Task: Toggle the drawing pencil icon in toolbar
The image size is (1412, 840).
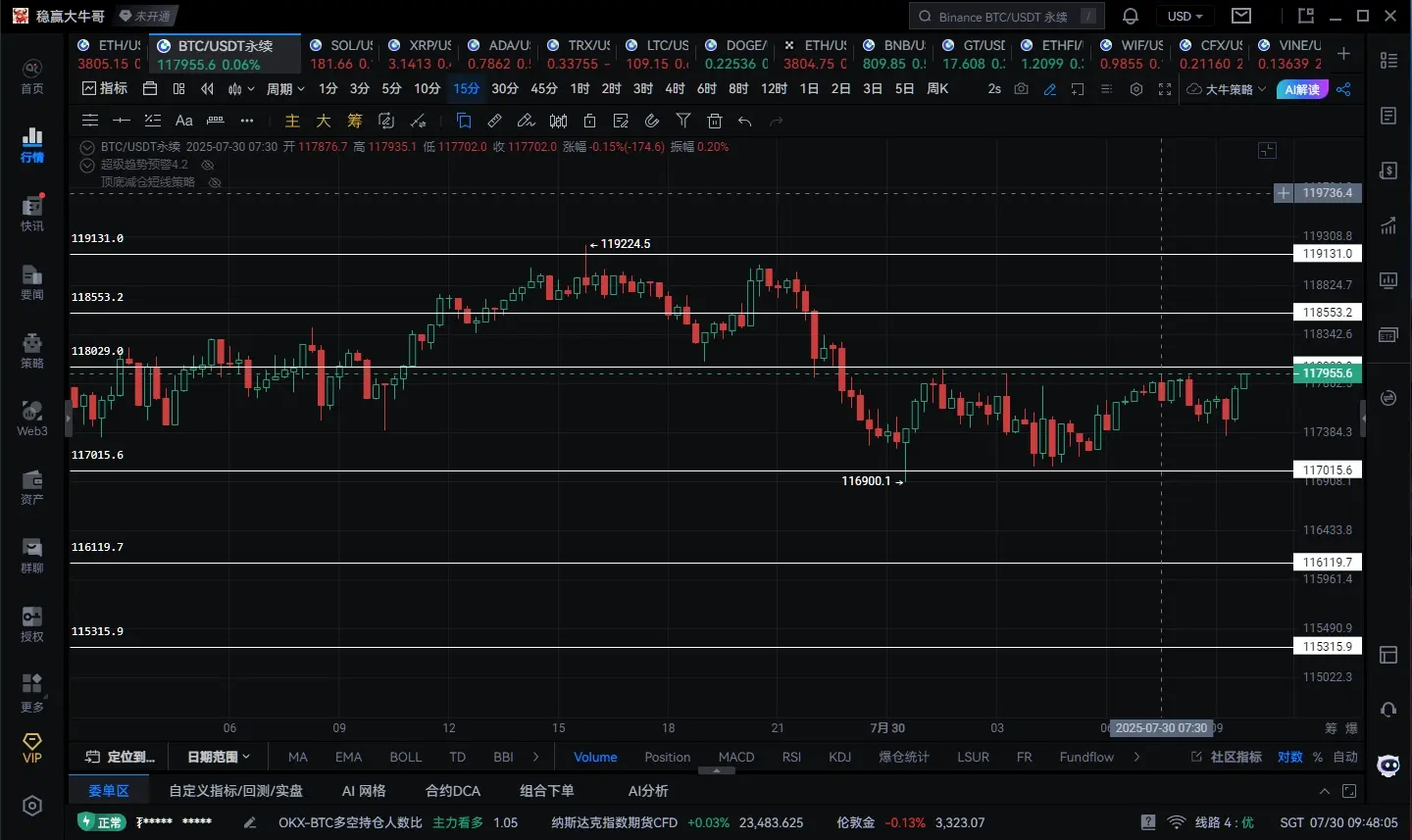Action: (x=1050, y=89)
